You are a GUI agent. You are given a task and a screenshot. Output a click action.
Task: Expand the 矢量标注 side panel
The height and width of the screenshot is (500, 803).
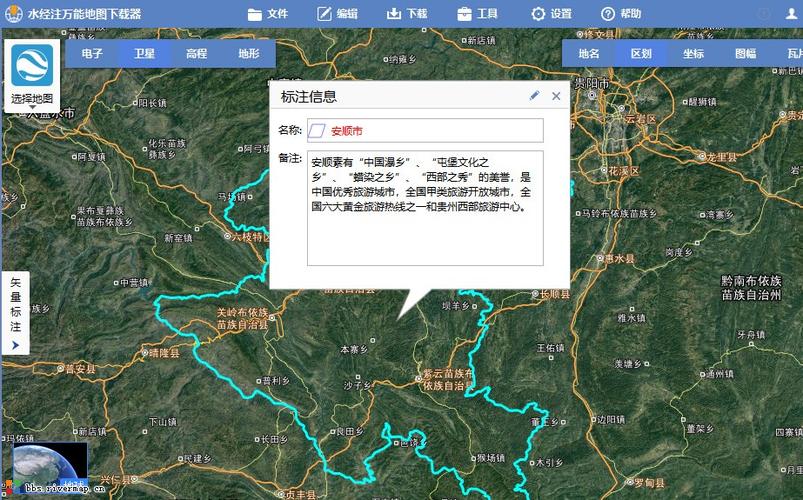coord(15,312)
